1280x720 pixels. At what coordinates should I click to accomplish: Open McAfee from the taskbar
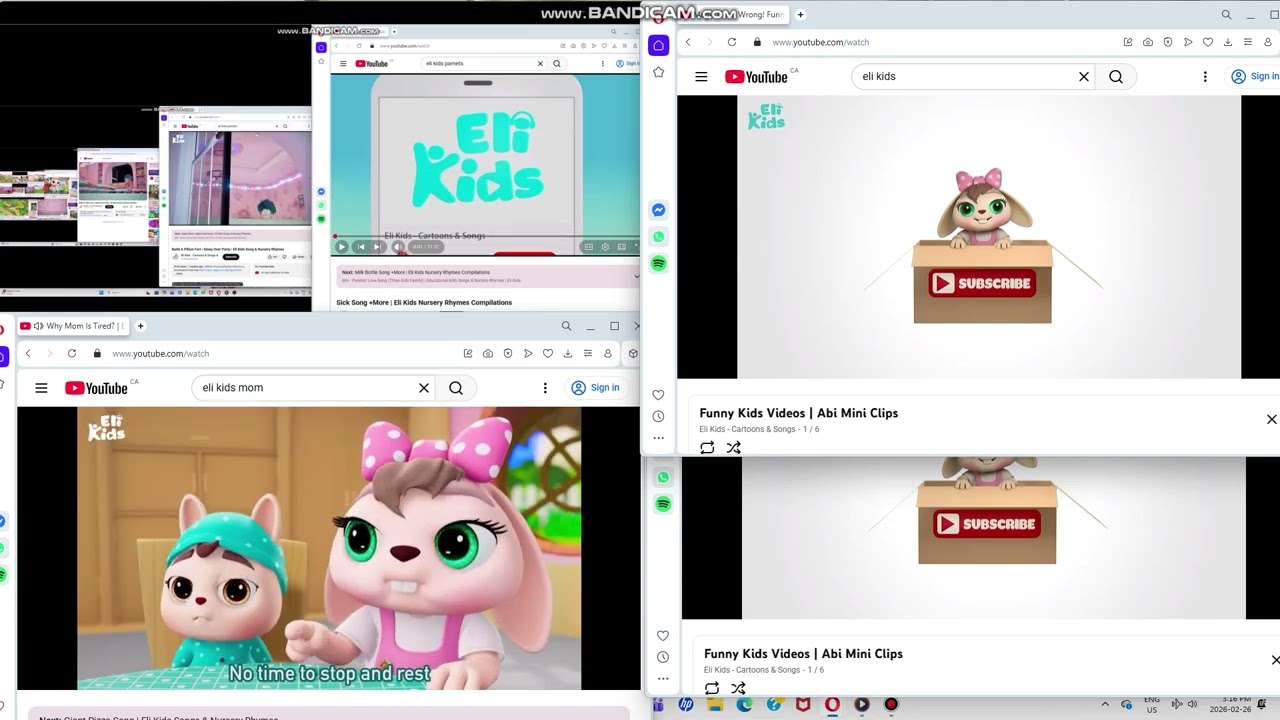[x=803, y=705]
